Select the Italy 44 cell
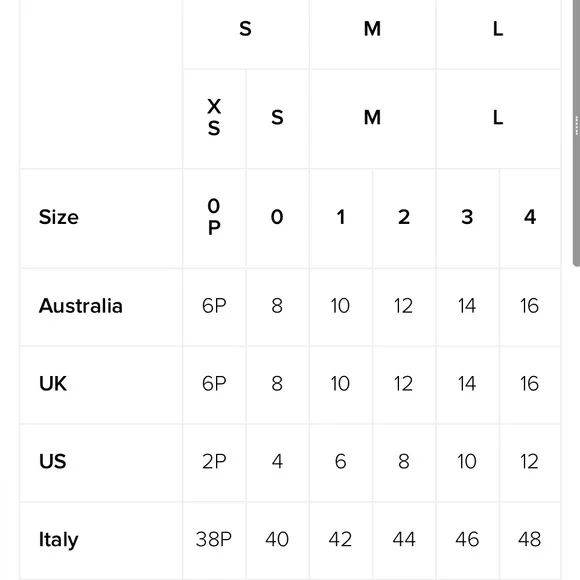This screenshot has width=580, height=580. (404, 540)
